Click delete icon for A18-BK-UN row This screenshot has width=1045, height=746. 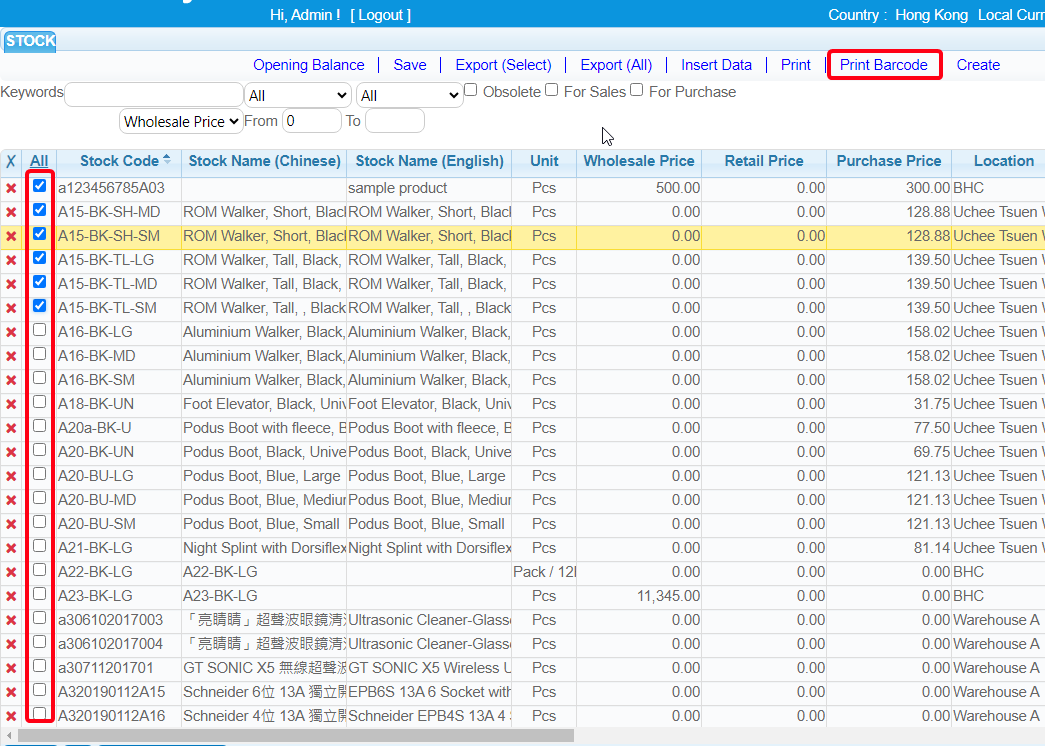pyautogui.click(x=11, y=404)
